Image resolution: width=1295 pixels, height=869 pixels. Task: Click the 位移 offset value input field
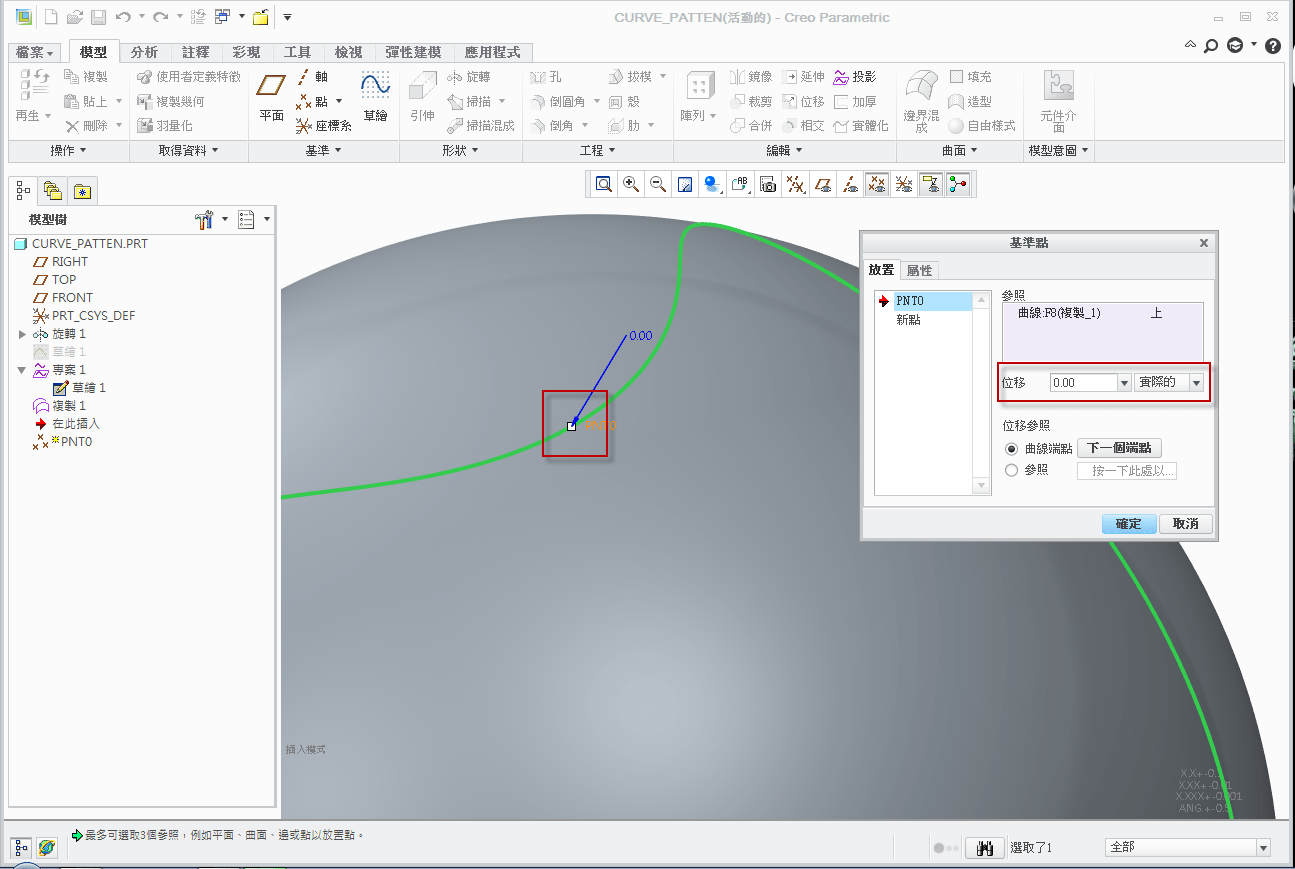tap(1083, 383)
